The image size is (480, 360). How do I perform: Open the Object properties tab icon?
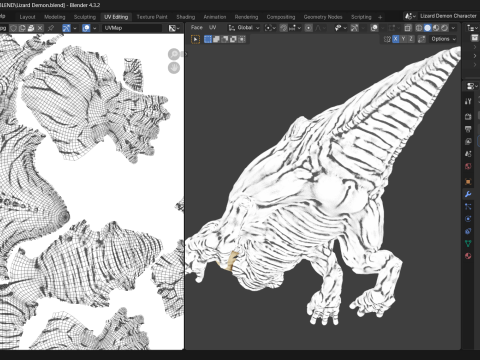[468, 182]
